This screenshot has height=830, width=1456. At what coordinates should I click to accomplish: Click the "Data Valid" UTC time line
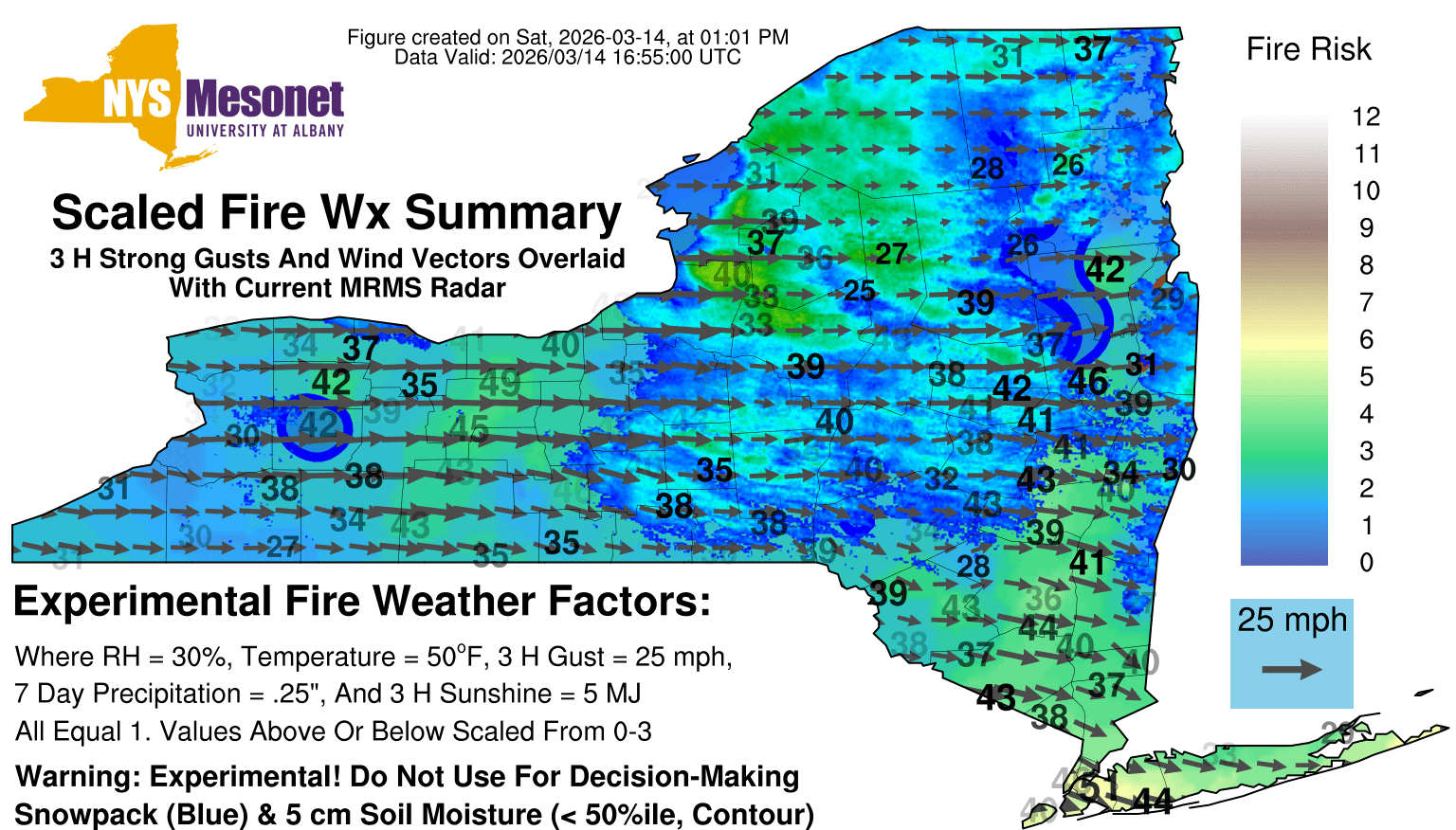coord(567,57)
